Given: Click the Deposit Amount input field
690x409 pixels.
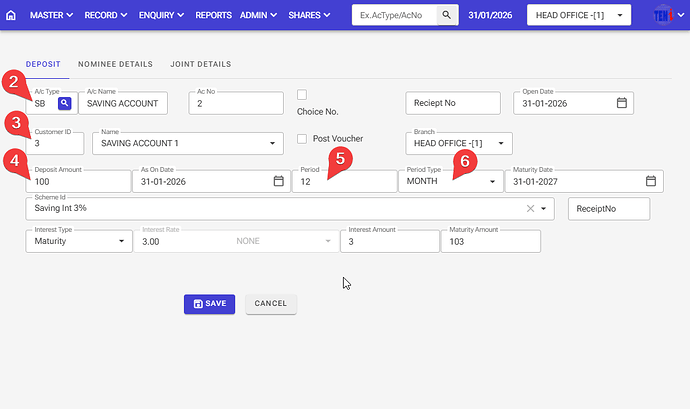Looking at the screenshot, I should pyautogui.click(x=80, y=182).
